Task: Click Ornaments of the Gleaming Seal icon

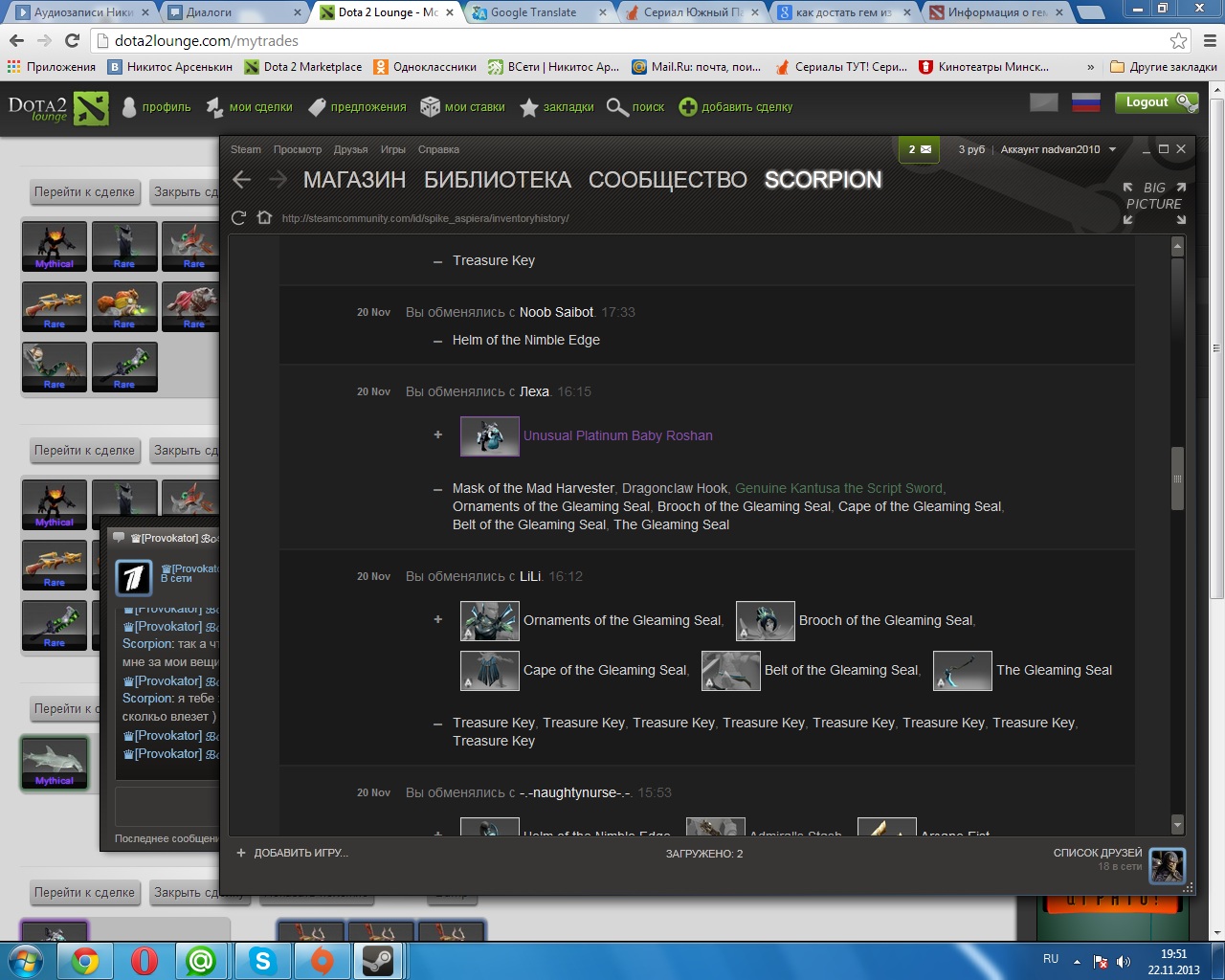Action: (x=490, y=621)
